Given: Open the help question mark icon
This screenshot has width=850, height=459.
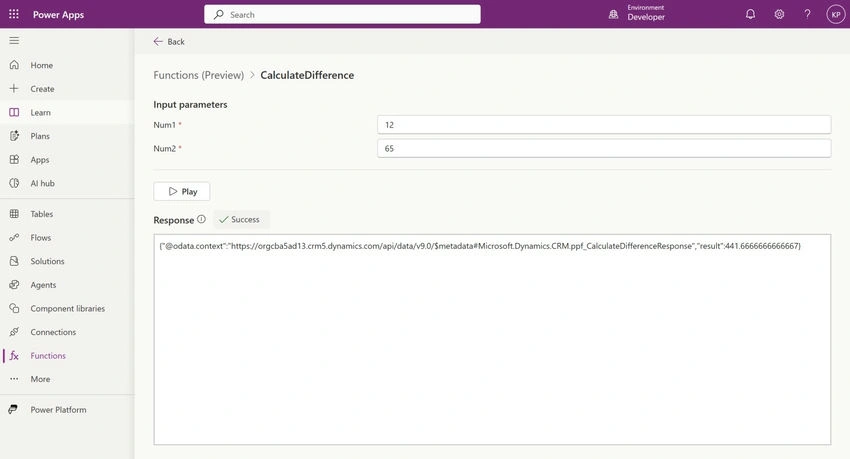Looking at the screenshot, I should [807, 14].
